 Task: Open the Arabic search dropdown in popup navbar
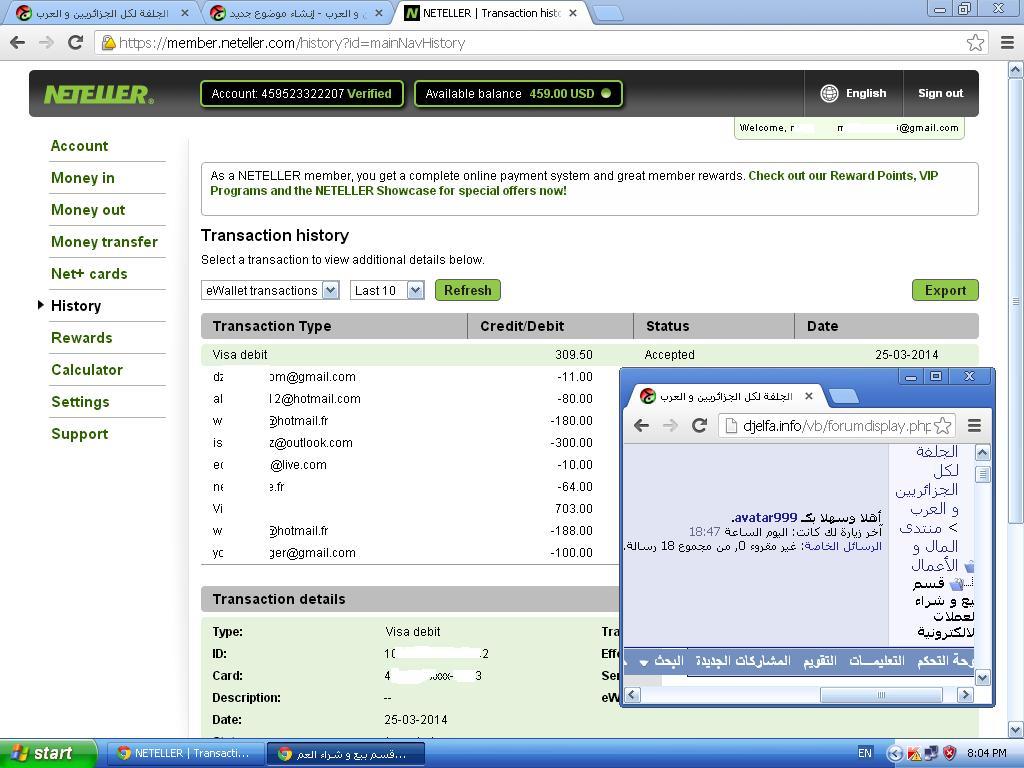662,661
